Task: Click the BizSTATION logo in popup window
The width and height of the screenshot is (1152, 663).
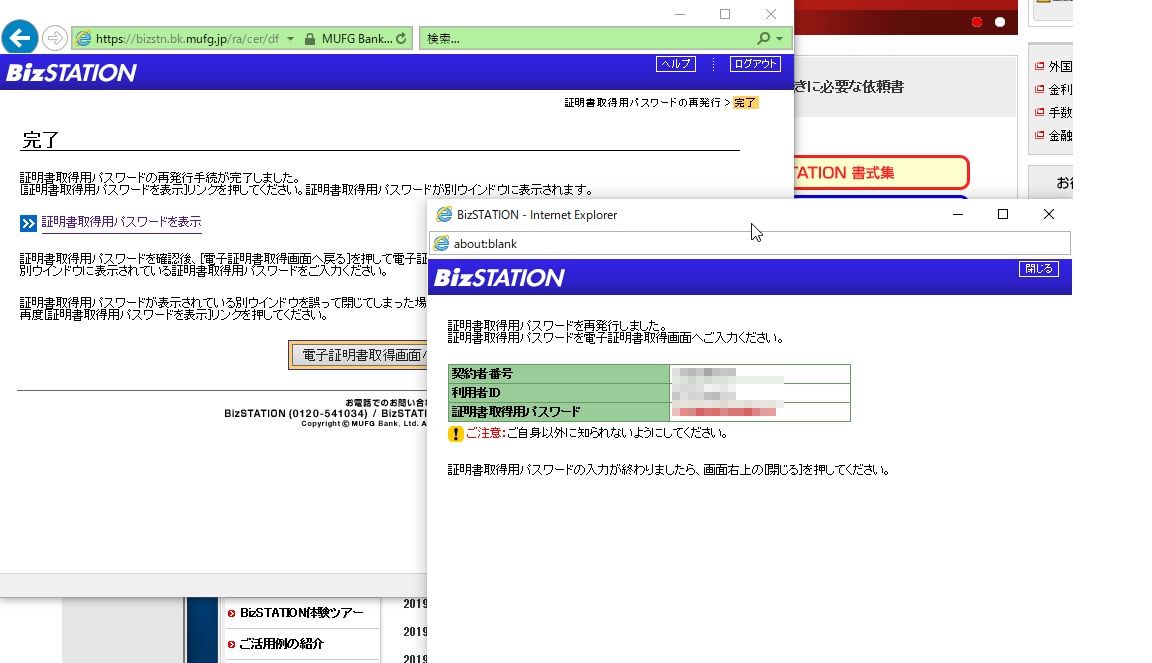Action: point(500,277)
